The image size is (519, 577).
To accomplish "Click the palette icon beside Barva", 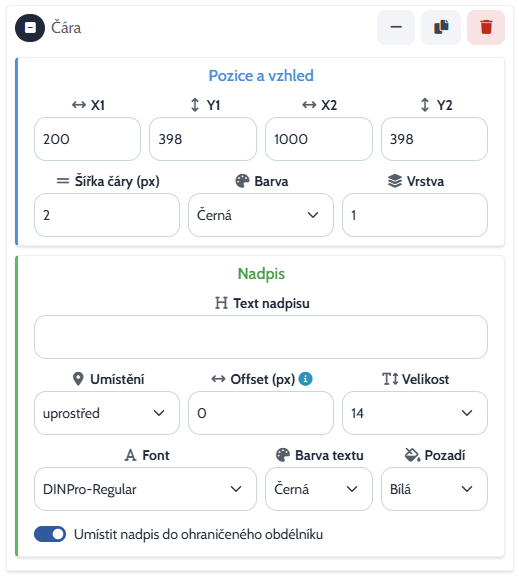I will click(242, 181).
